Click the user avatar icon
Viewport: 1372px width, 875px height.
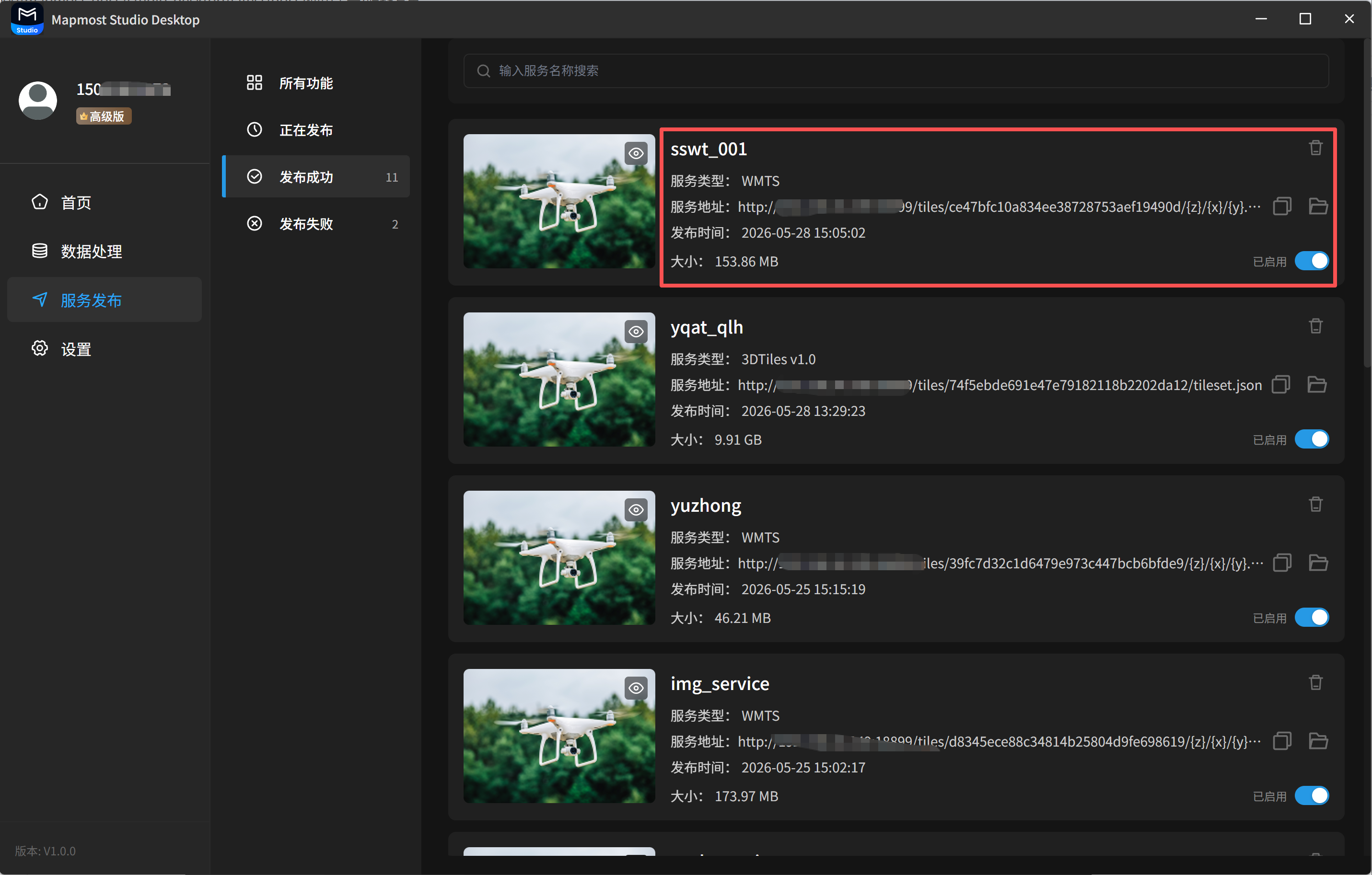click(37, 100)
